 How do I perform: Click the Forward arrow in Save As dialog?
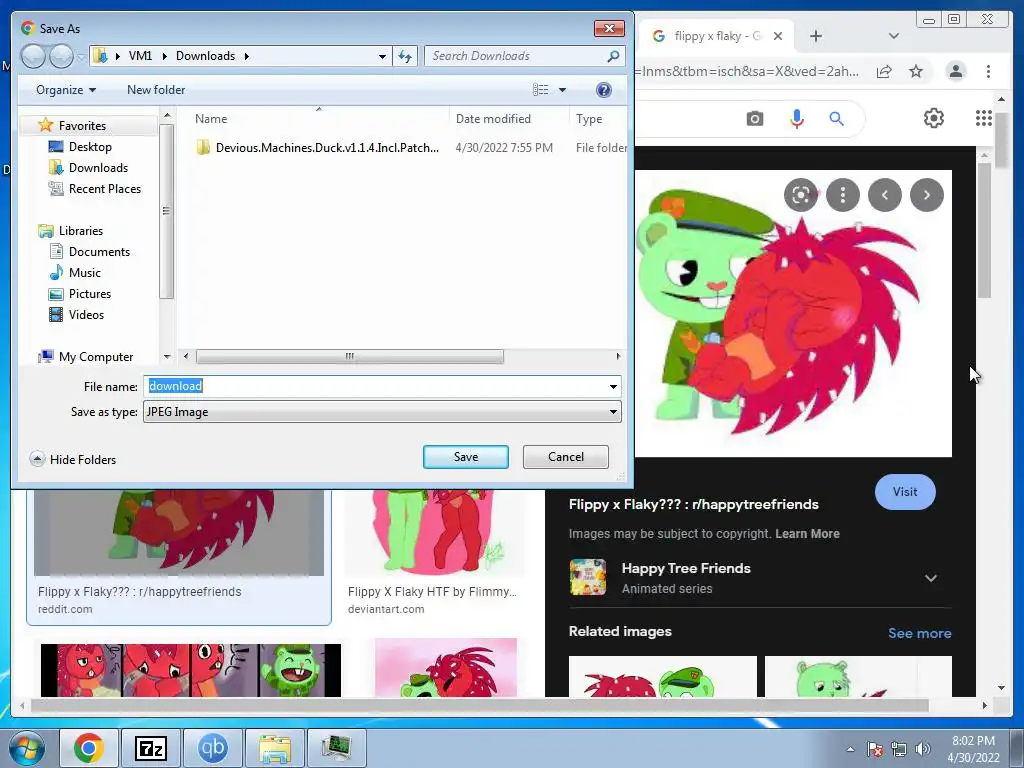click(x=61, y=56)
